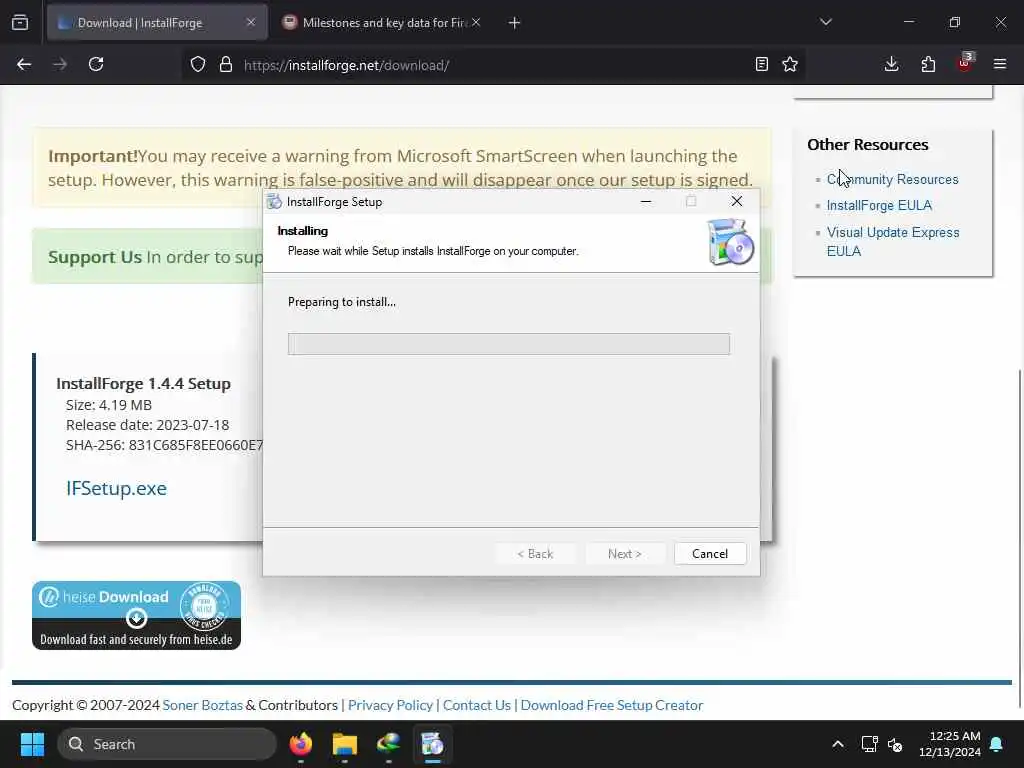Click the Other Resources heading
The width and height of the screenshot is (1024, 768).
pyautogui.click(x=868, y=144)
